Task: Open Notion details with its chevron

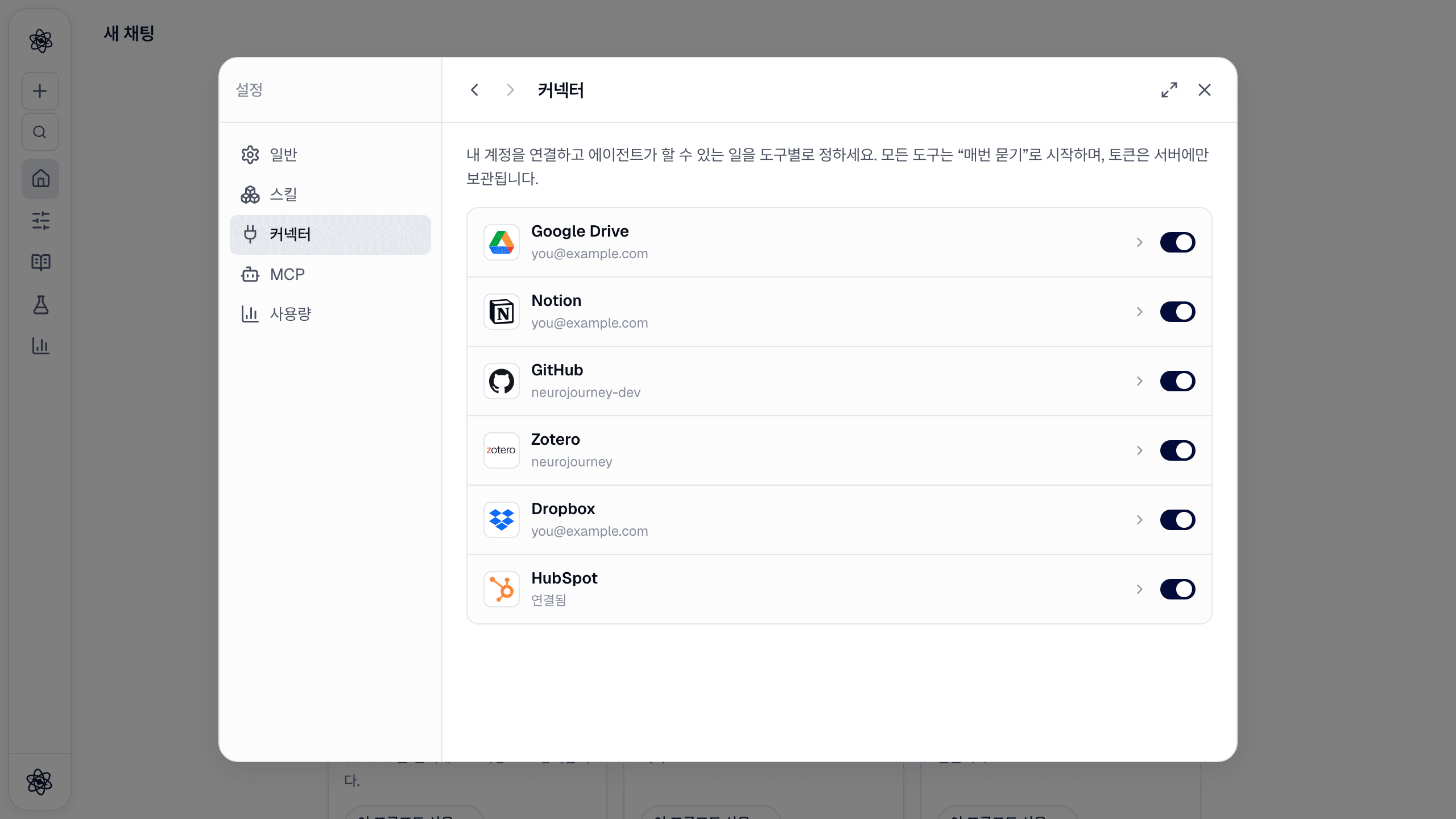Action: [1139, 312]
